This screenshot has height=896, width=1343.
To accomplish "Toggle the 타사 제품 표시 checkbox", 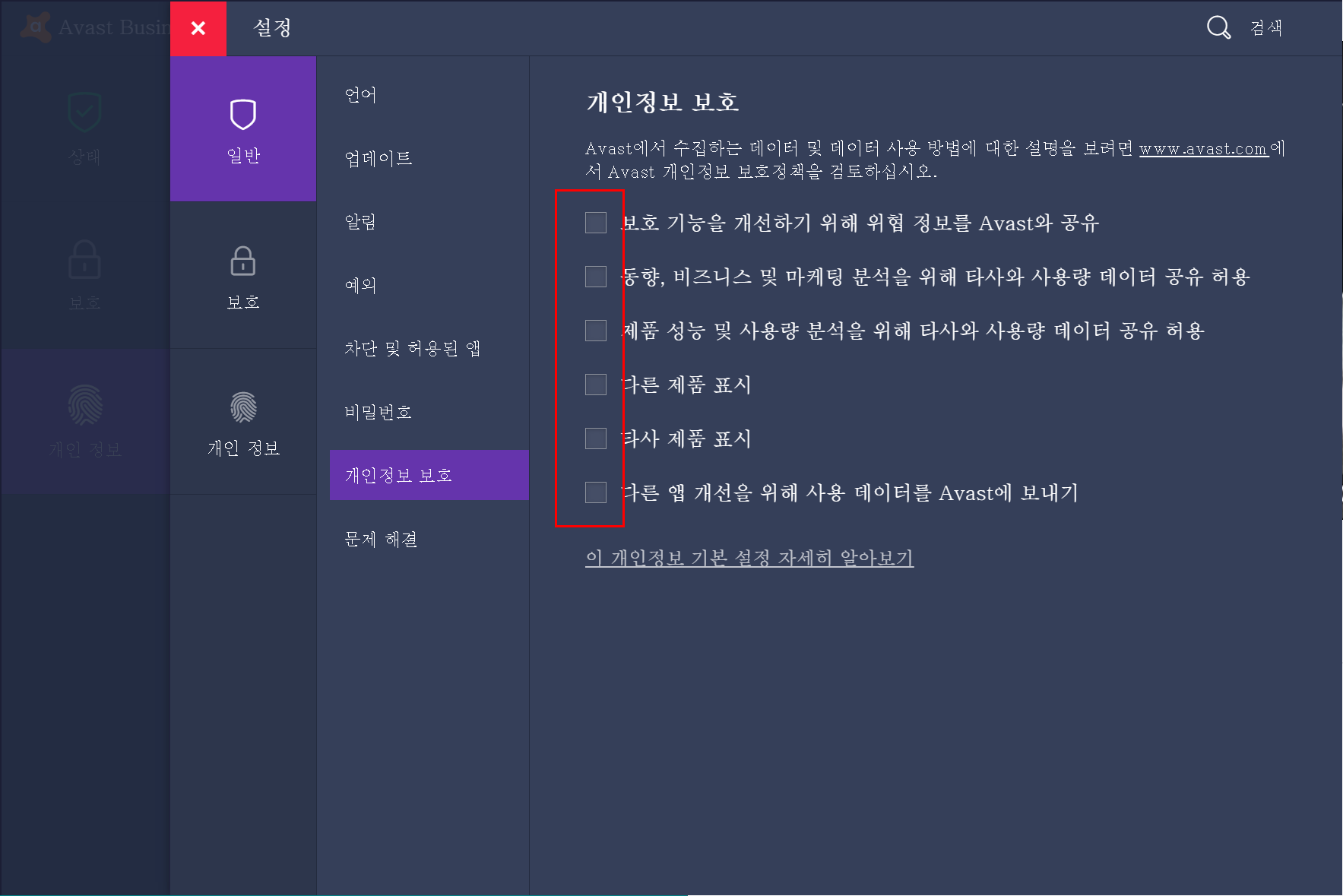I will pos(596,439).
